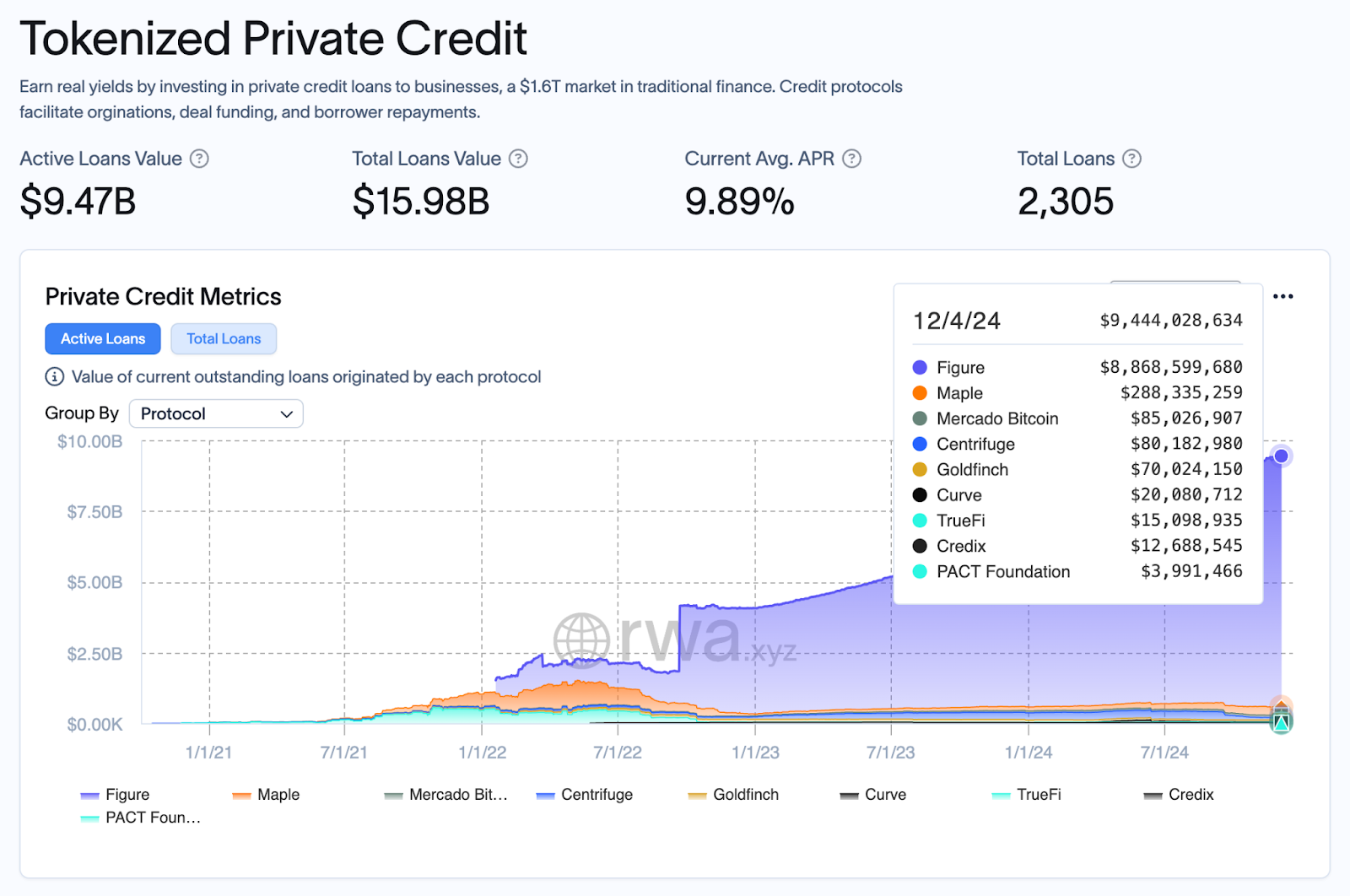Toggle Centrifuge series in chart legend

585,795
